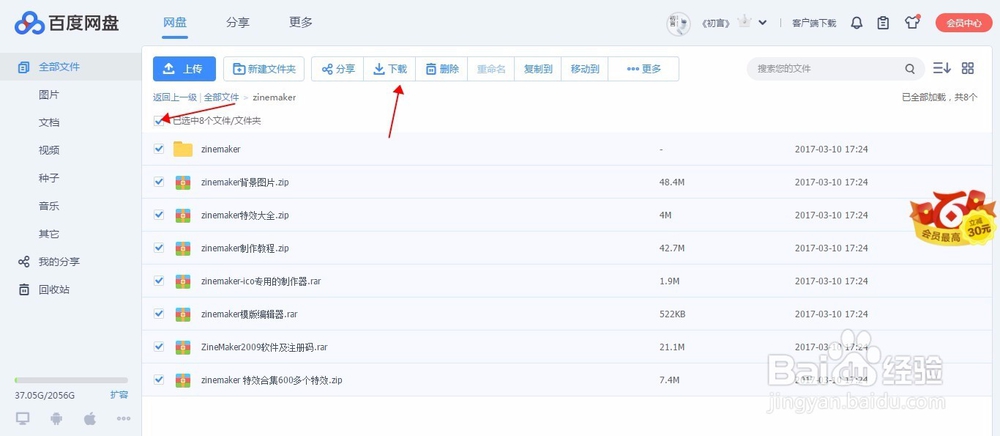Uncheck zinemaker模版编辑器.rar checkbox
The image size is (1000, 436).
(159, 314)
